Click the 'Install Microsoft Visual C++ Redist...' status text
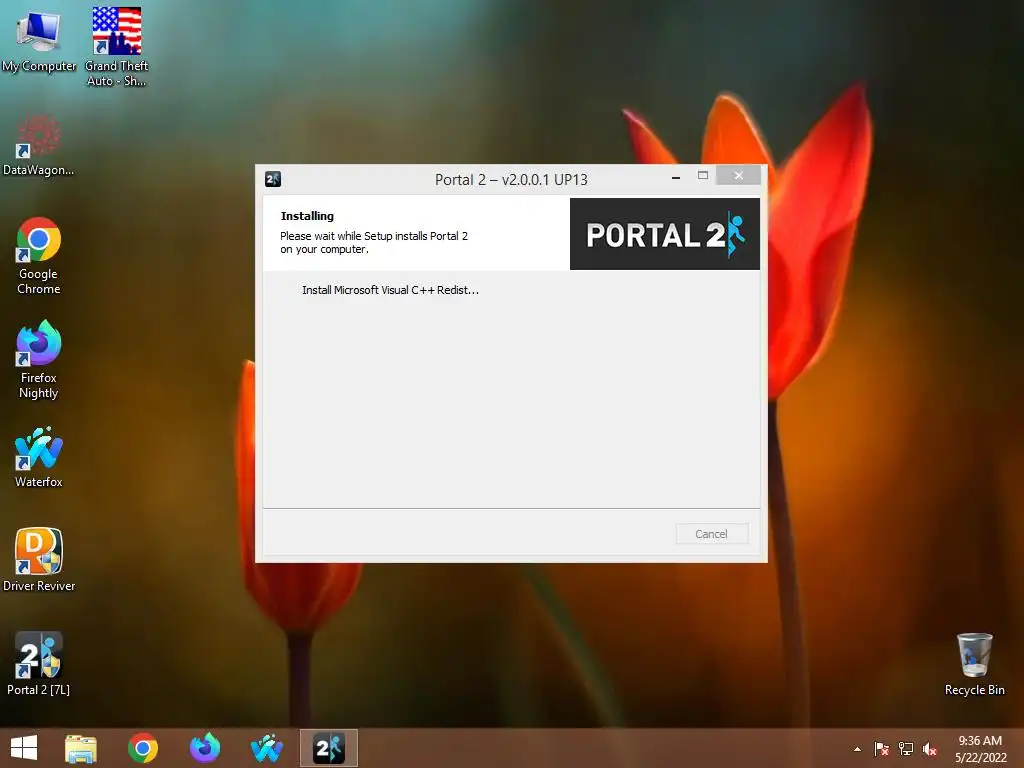The height and width of the screenshot is (768, 1024). coord(391,290)
